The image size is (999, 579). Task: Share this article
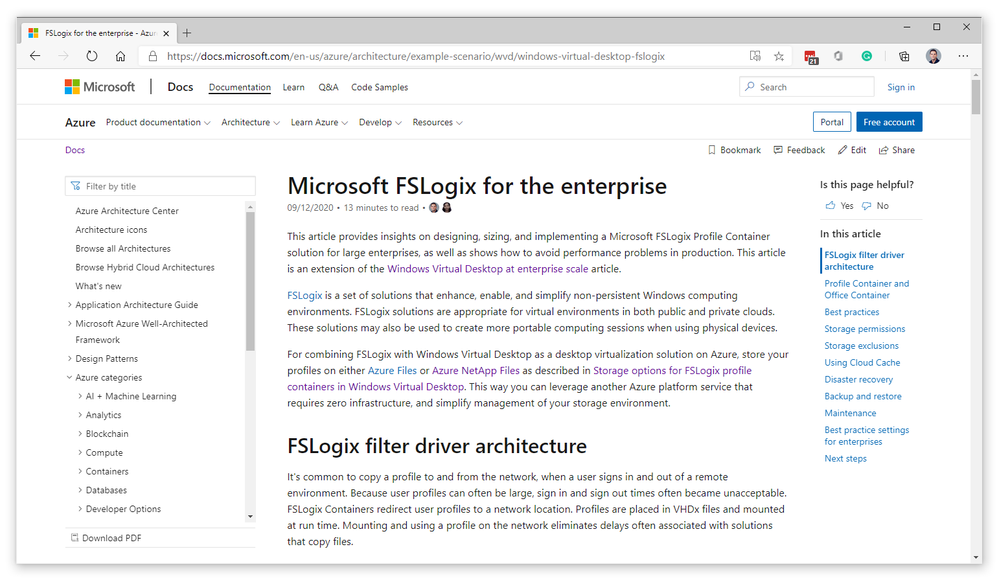point(897,150)
